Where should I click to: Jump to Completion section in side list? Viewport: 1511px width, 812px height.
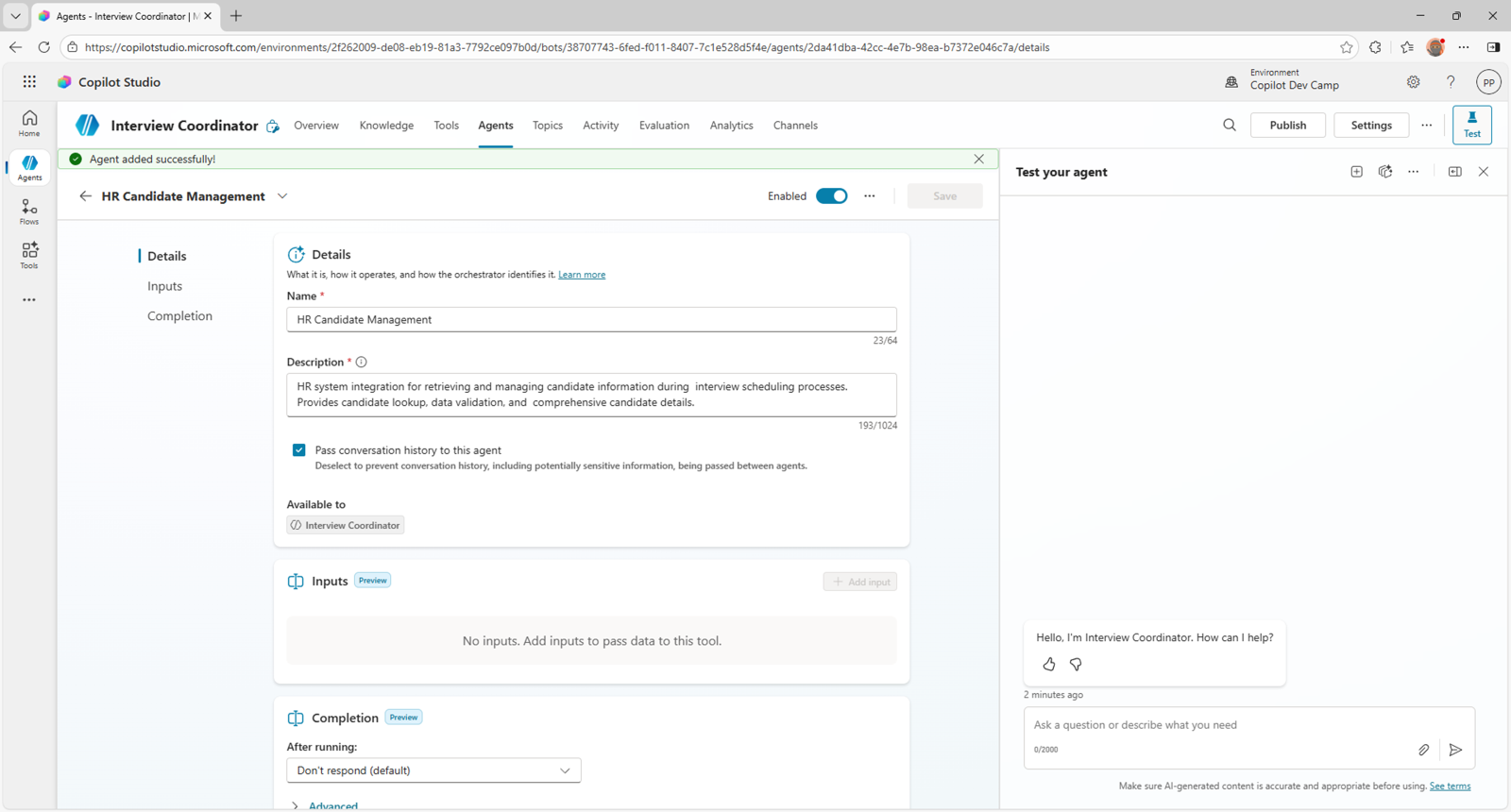tap(179, 316)
